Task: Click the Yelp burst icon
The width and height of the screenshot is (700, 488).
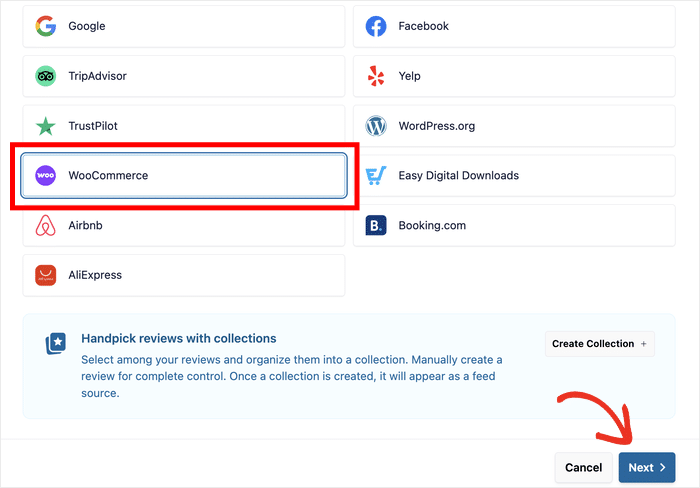Action: (x=376, y=76)
